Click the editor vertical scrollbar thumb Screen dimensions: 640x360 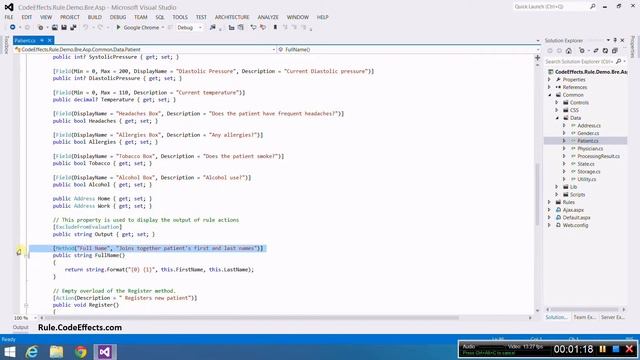(x=537, y=194)
